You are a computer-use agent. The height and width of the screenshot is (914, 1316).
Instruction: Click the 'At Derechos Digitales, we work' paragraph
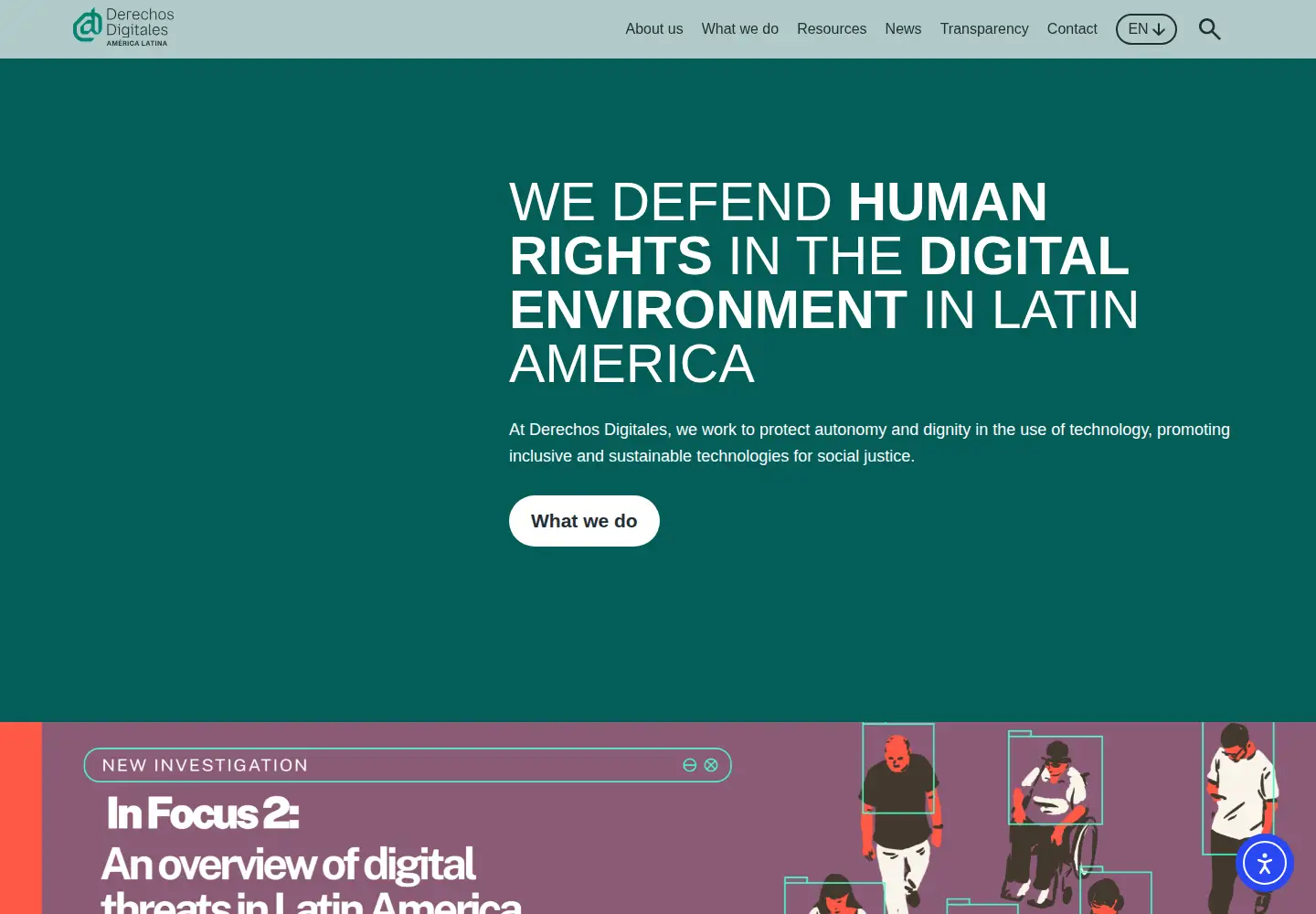coord(870,442)
